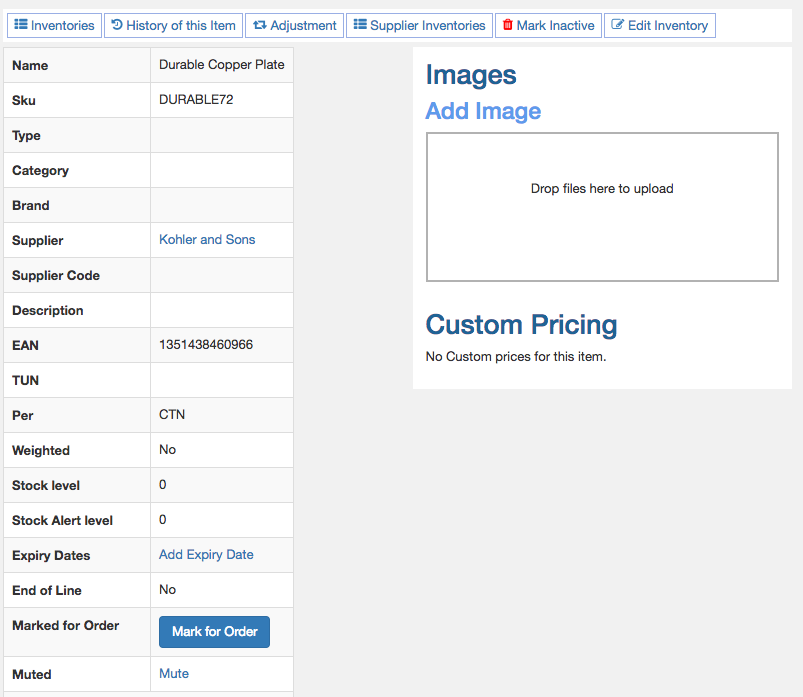Click the Edit Inventory pencil icon
Viewport: 803px width, 697px height.
point(618,25)
